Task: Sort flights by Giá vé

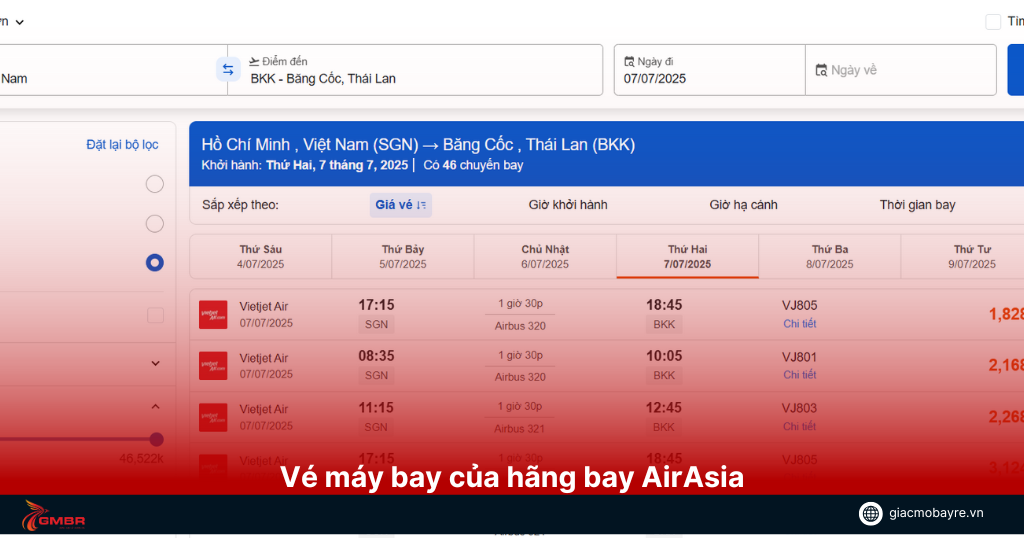Action: pos(400,205)
